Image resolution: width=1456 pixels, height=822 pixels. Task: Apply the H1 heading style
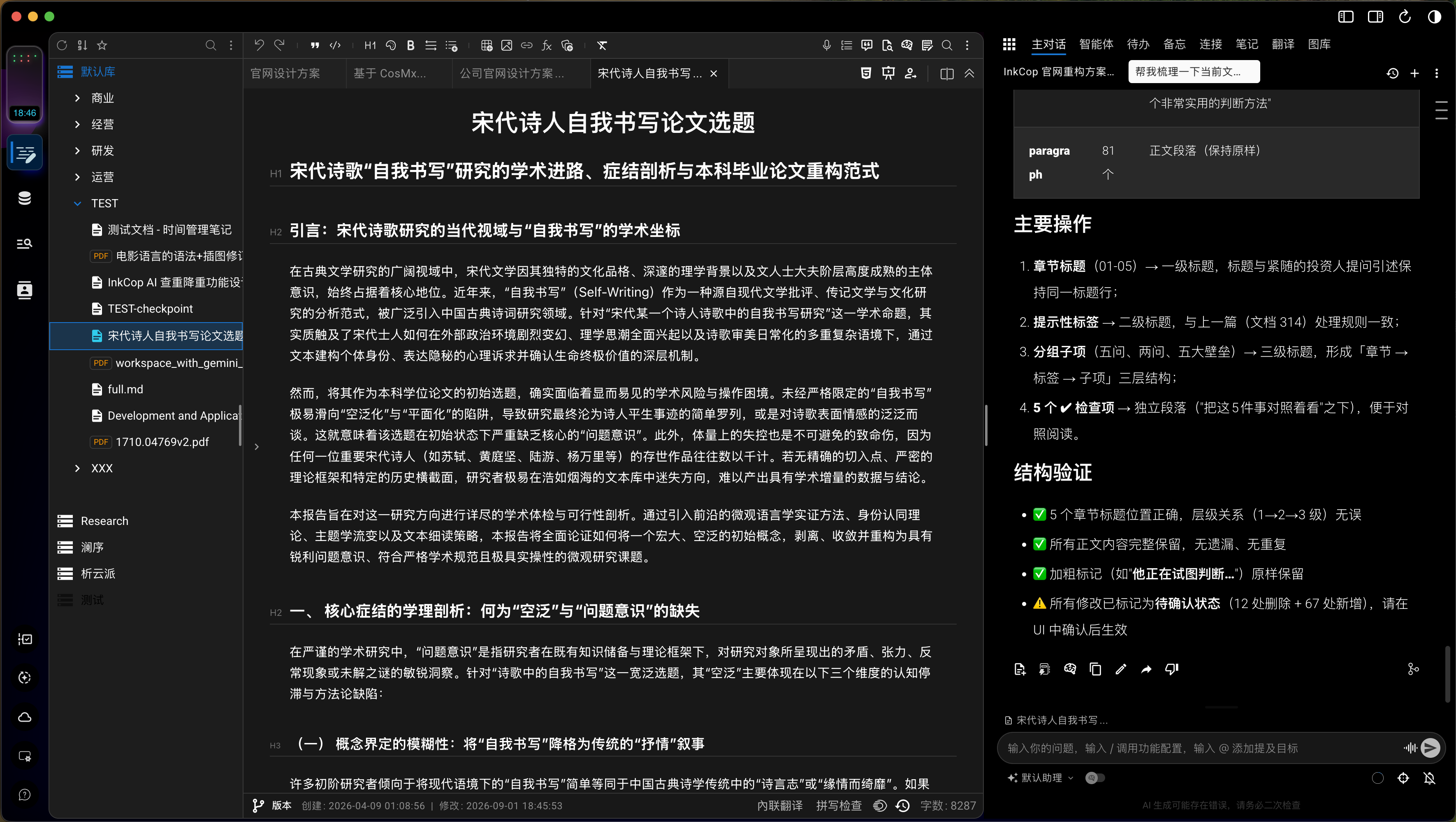(x=370, y=45)
